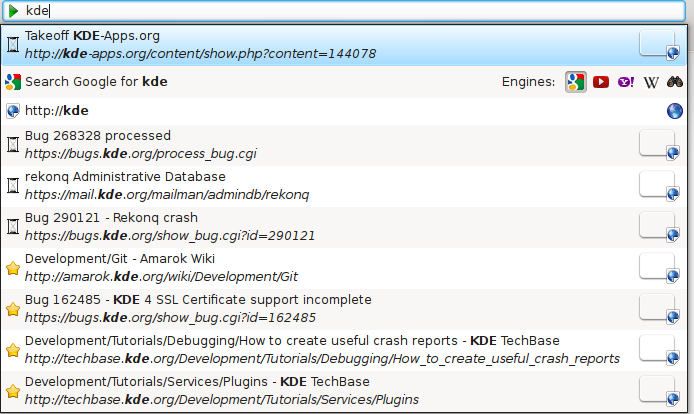
Task: Click thumbnail preview for rekonq Administrative Database
Action: [659, 186]
